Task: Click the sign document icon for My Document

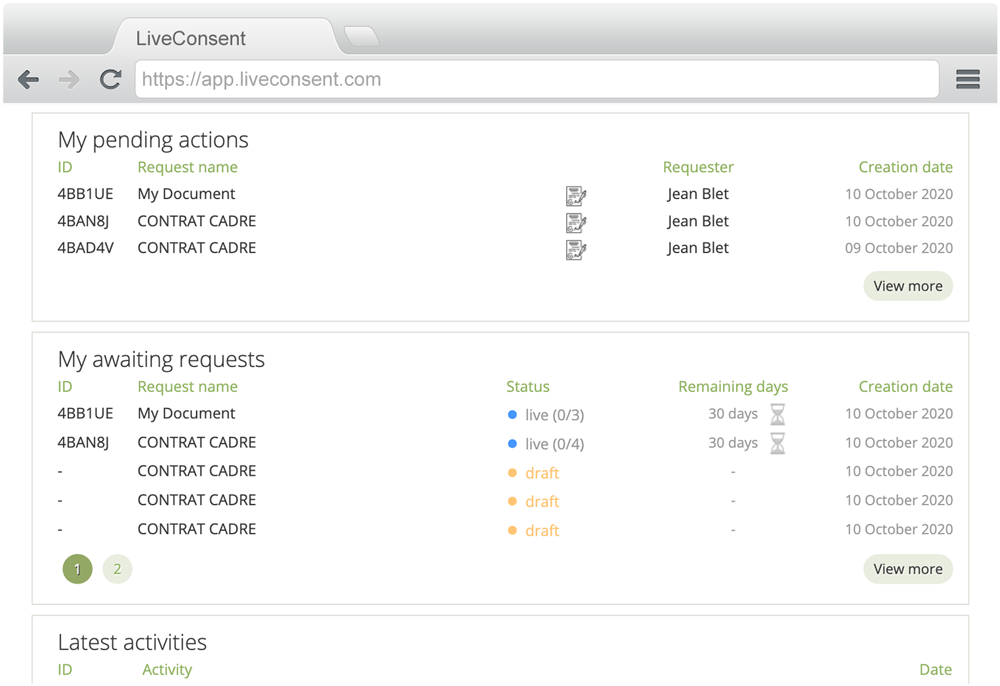Action: [x=576, y=195]
